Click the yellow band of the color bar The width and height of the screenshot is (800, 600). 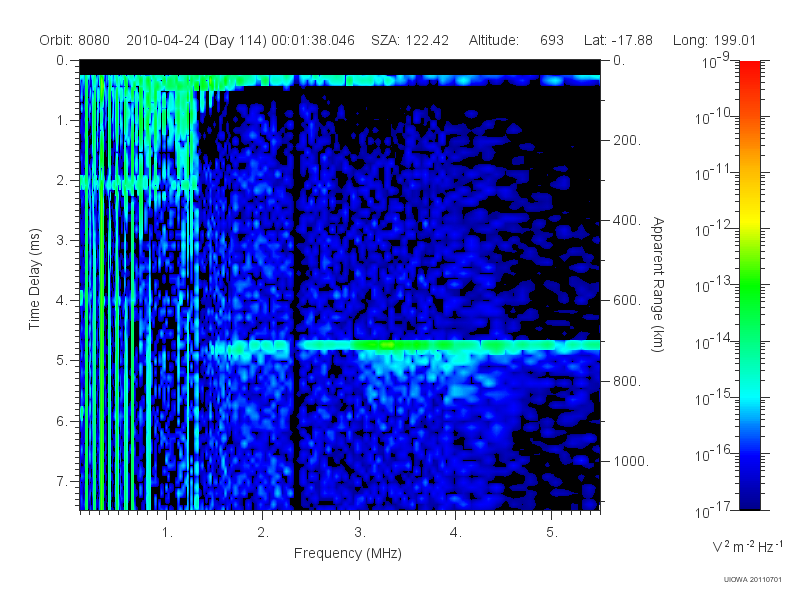click(750, 217)
